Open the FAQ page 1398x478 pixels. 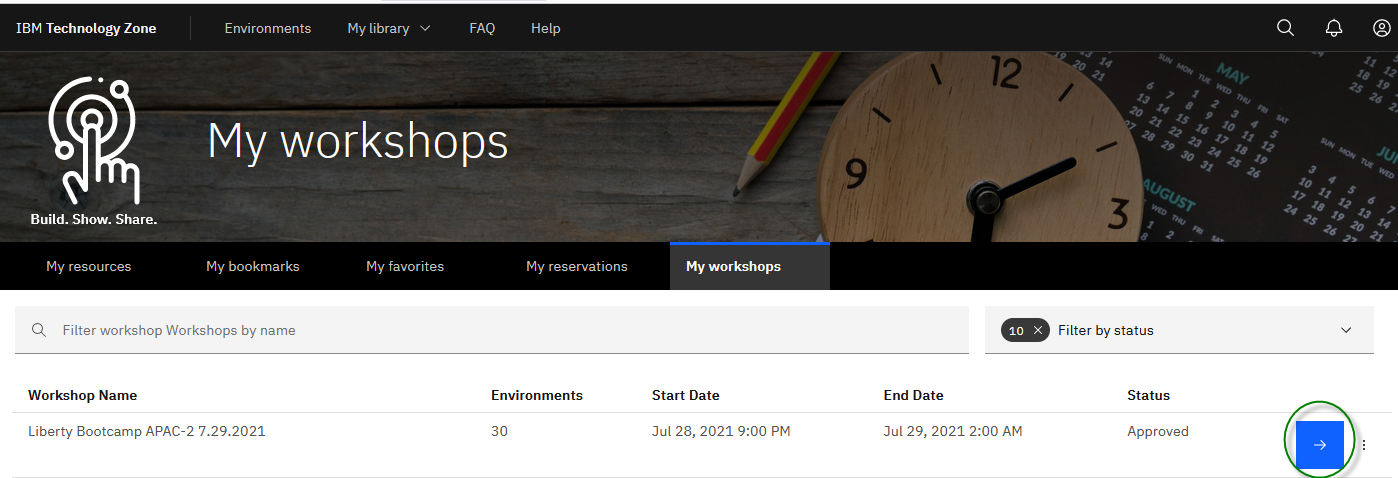coord(482,28)
